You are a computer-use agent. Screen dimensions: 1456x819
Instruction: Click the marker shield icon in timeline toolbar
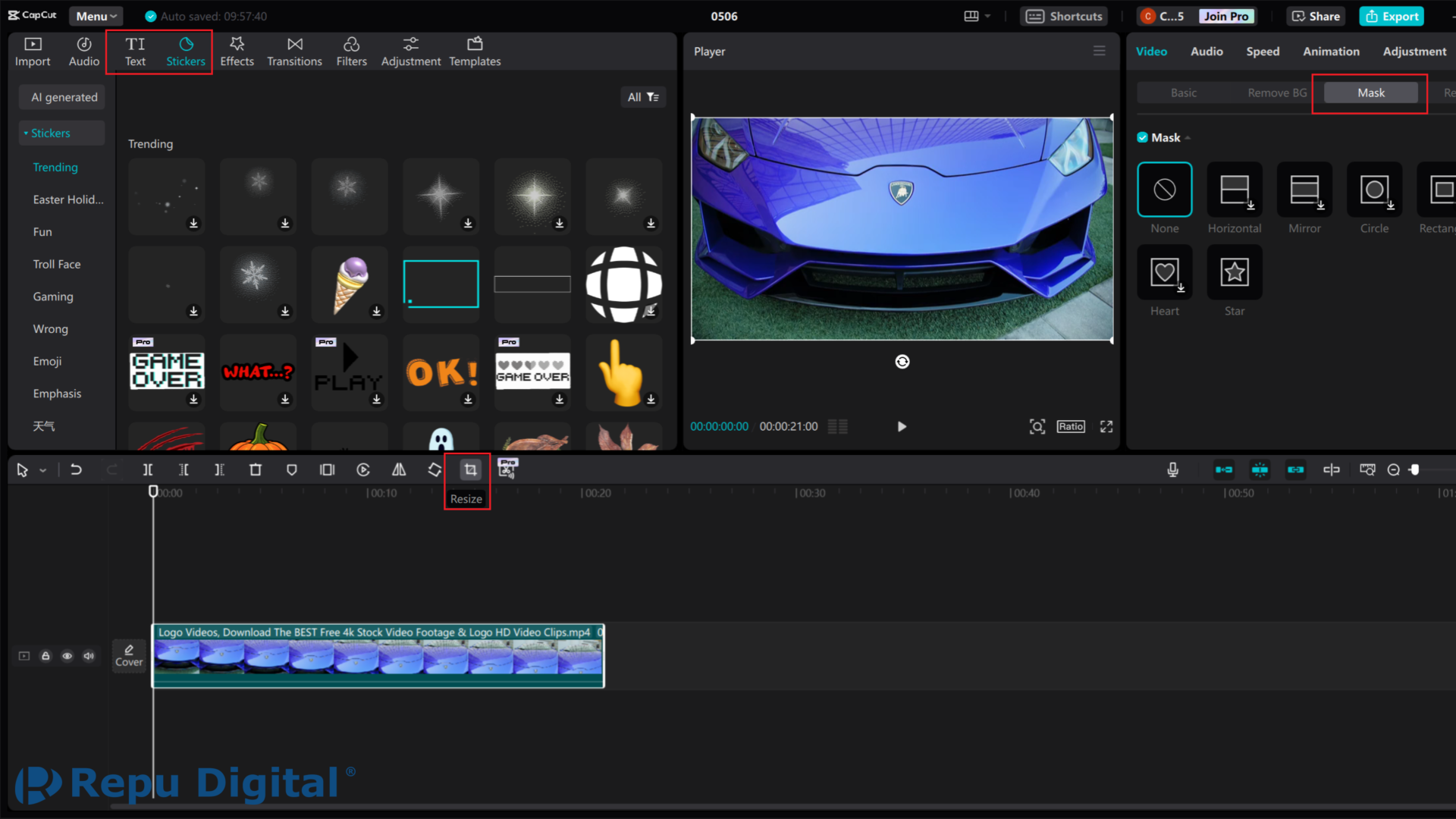click(292, 470)
